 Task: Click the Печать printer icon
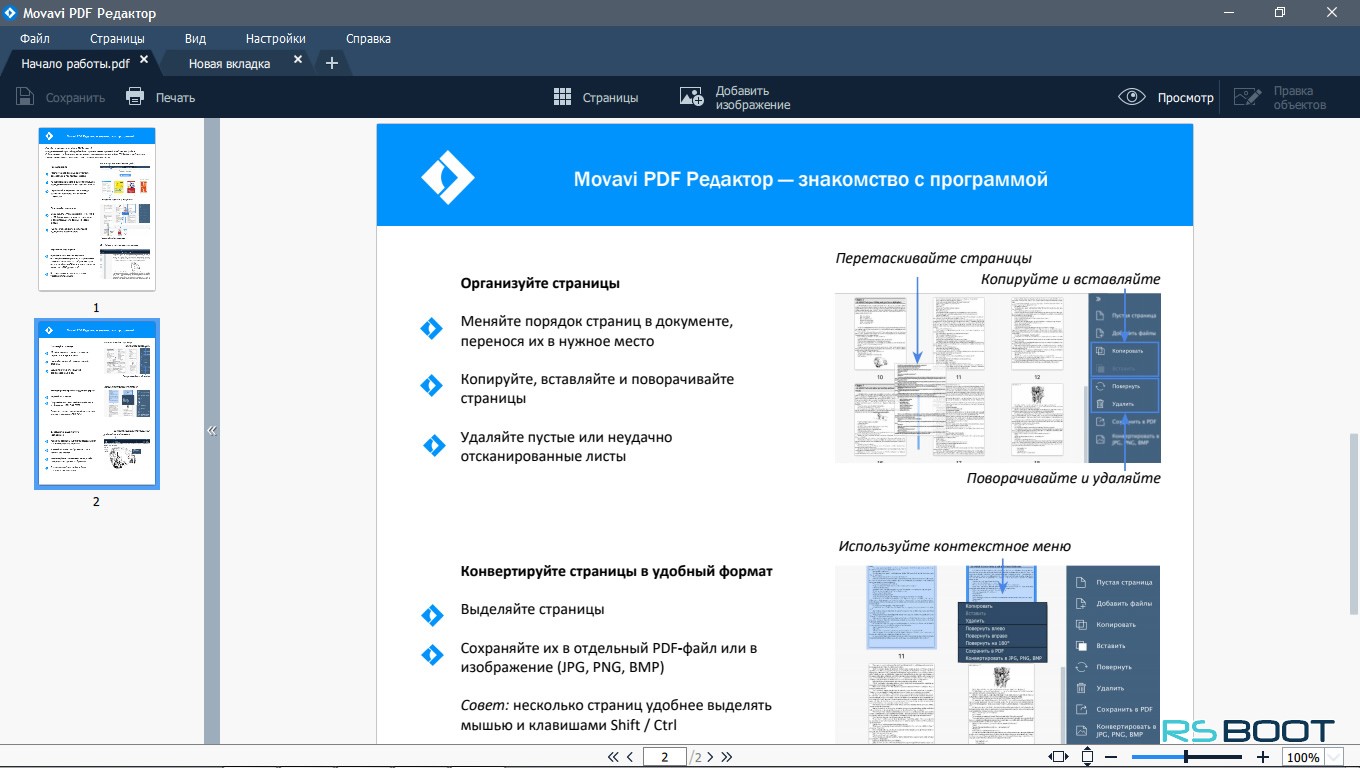[135, 97]
